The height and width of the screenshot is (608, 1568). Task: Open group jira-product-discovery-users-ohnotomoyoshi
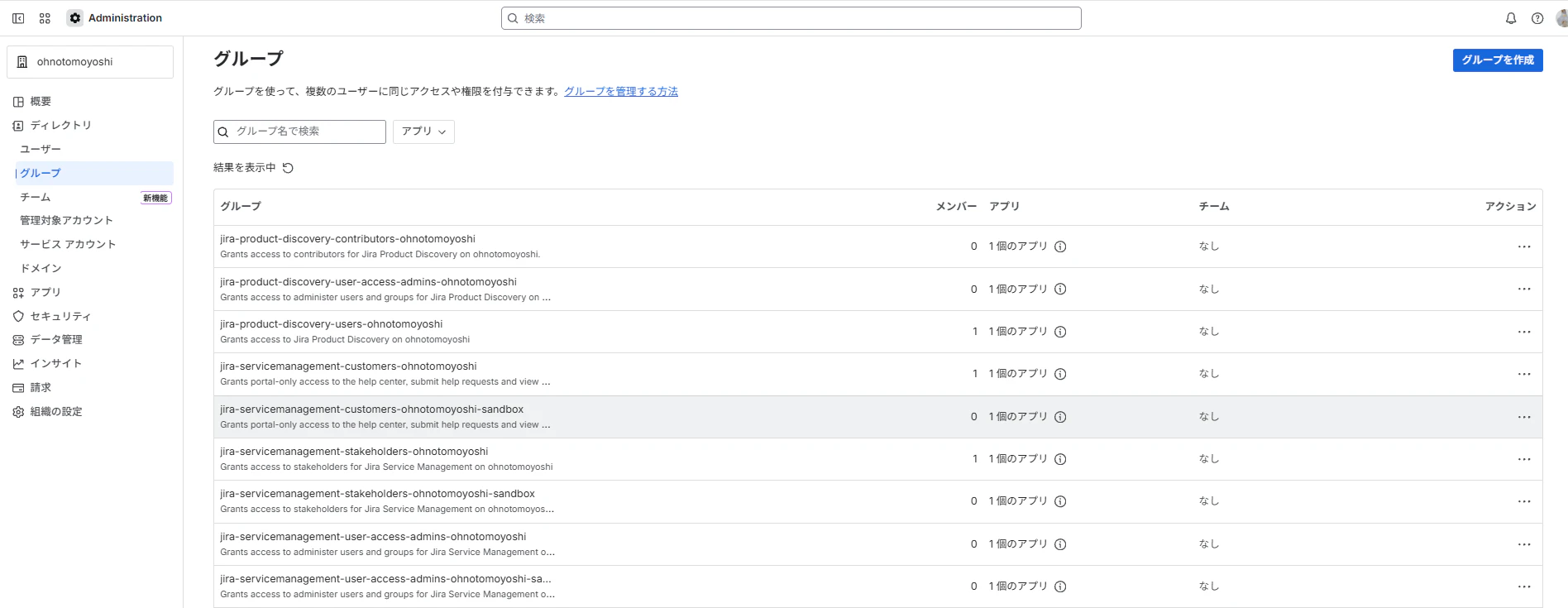[331, 324]
